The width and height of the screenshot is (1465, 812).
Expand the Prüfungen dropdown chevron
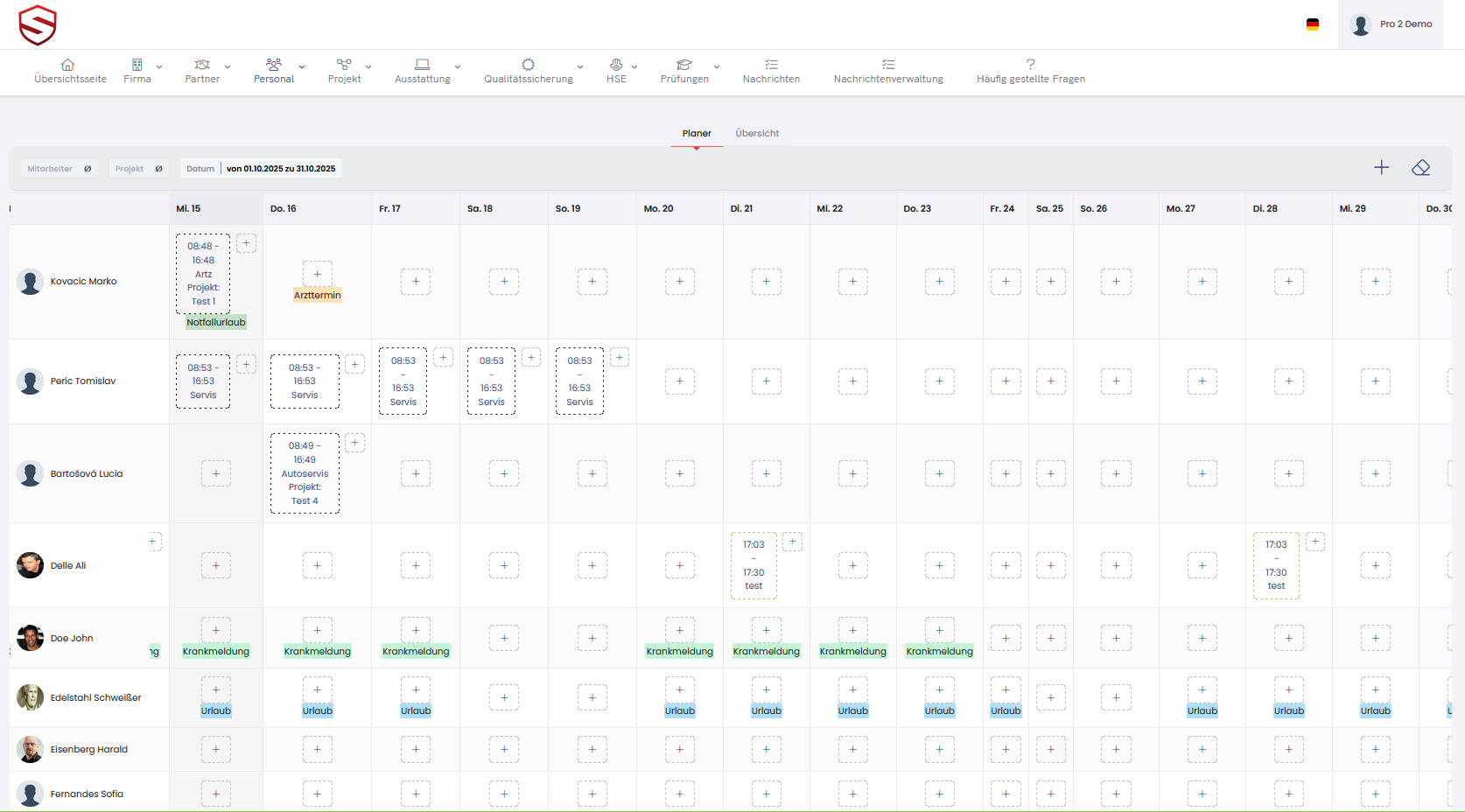coord(717,66)
